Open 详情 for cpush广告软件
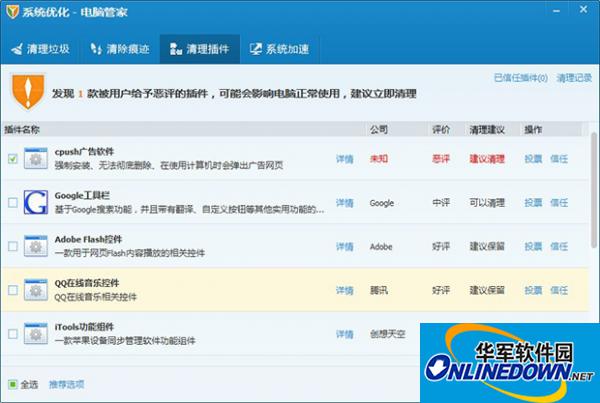Screen dimensions: 600x403 (x=344, y=159)
